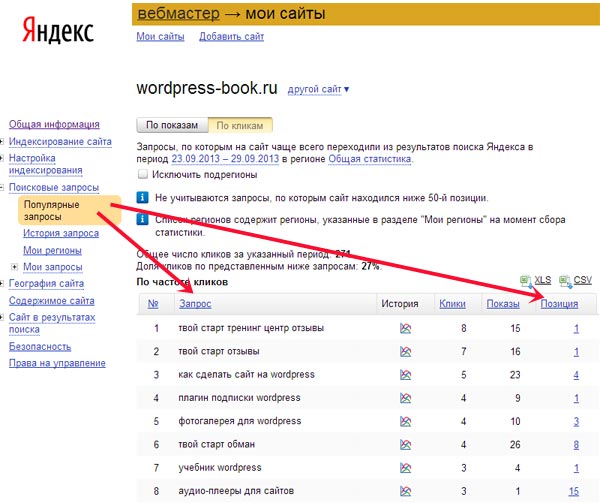This screenshot has width=600, height=503.
Task: Change period '23.09.2013 – 29.09.2013'
Action: coord(225,158)
